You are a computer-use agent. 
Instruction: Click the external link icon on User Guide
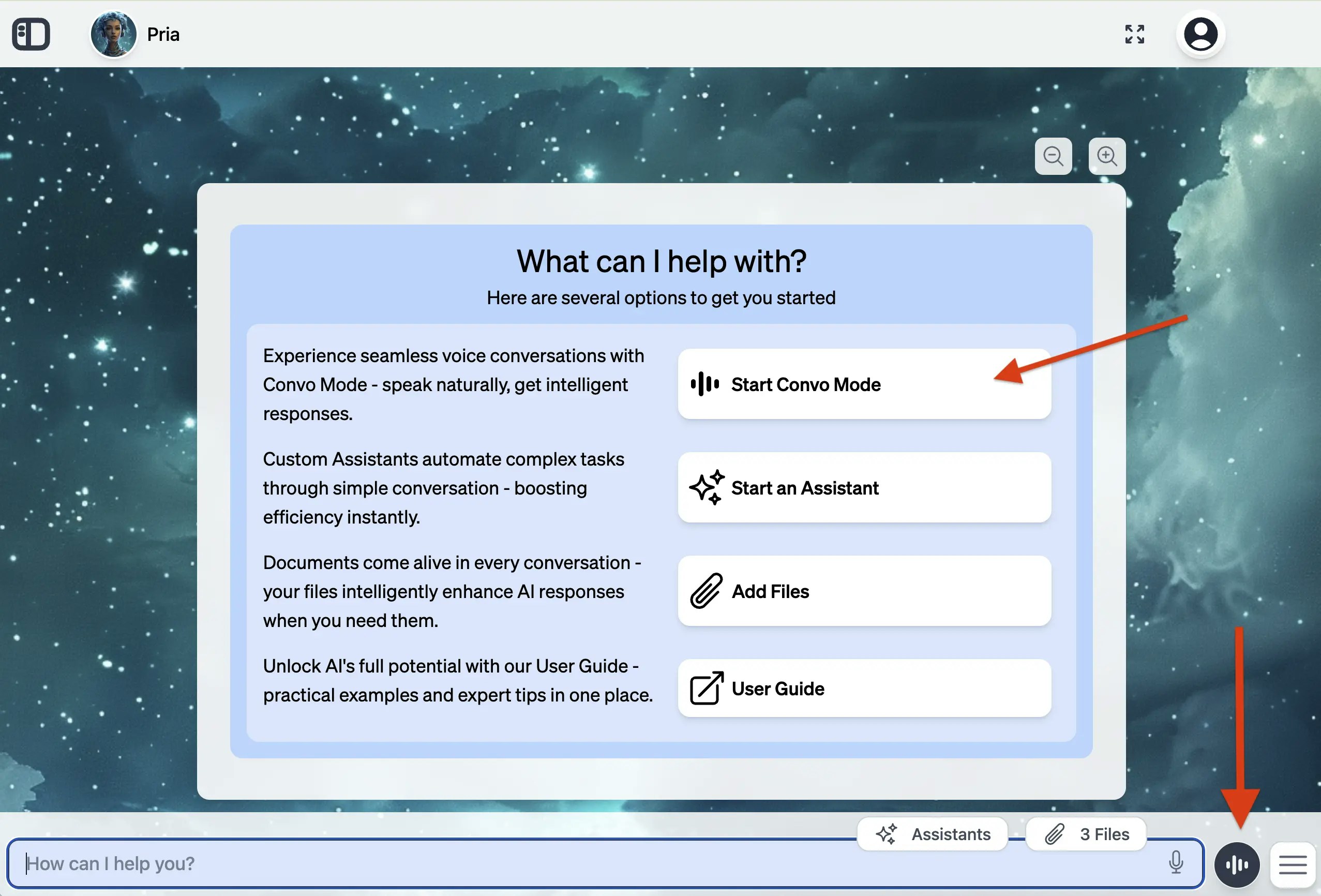(706, 688)
